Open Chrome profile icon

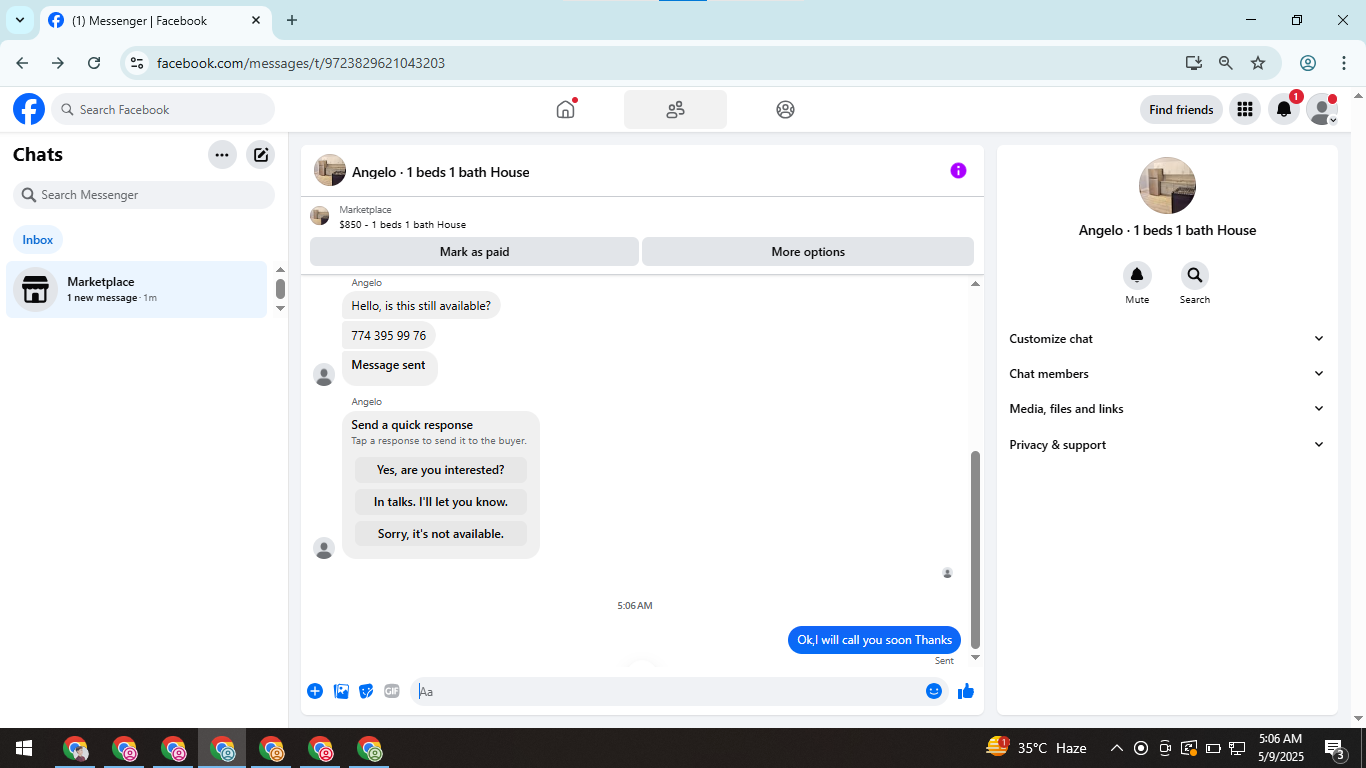point(1308,63)
